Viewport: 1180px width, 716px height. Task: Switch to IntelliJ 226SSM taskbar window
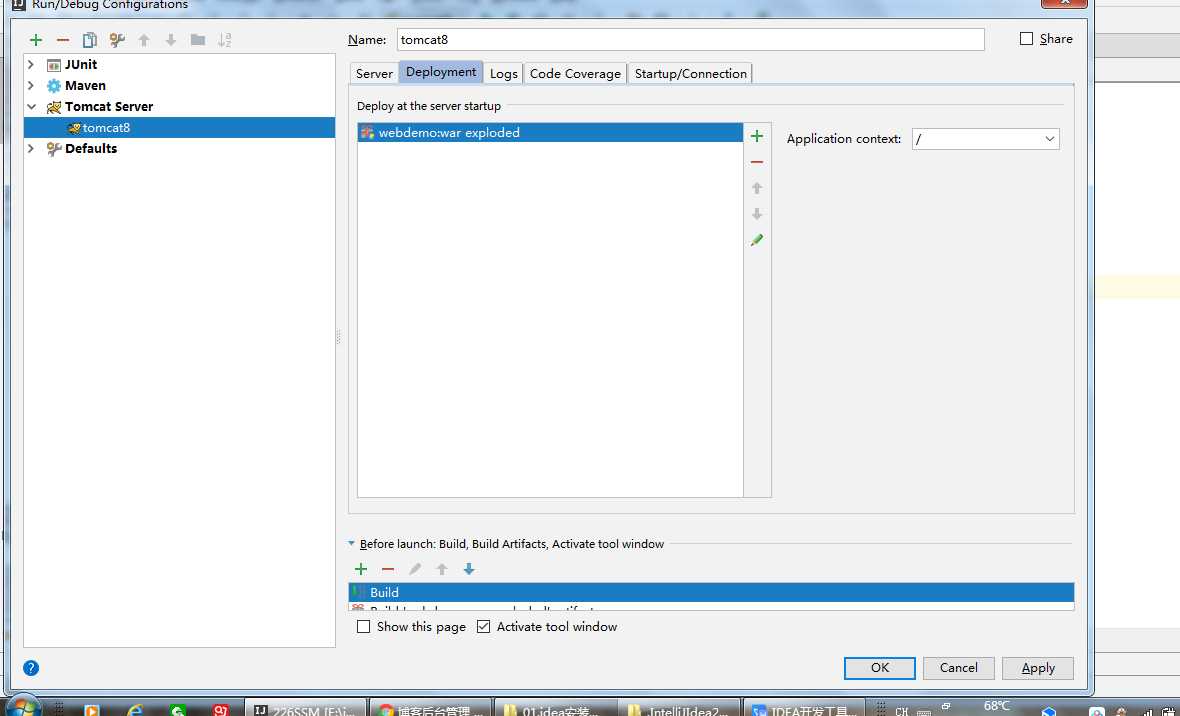(306, 708)
